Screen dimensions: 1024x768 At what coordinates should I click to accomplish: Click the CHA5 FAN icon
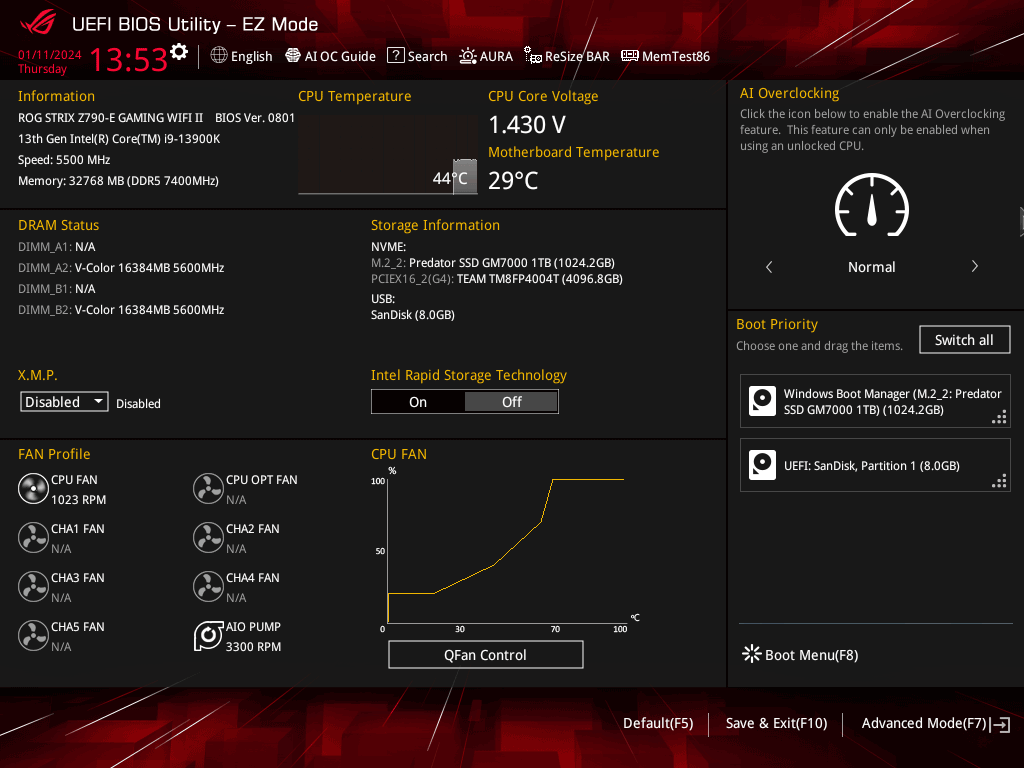[x=33, y=635]
